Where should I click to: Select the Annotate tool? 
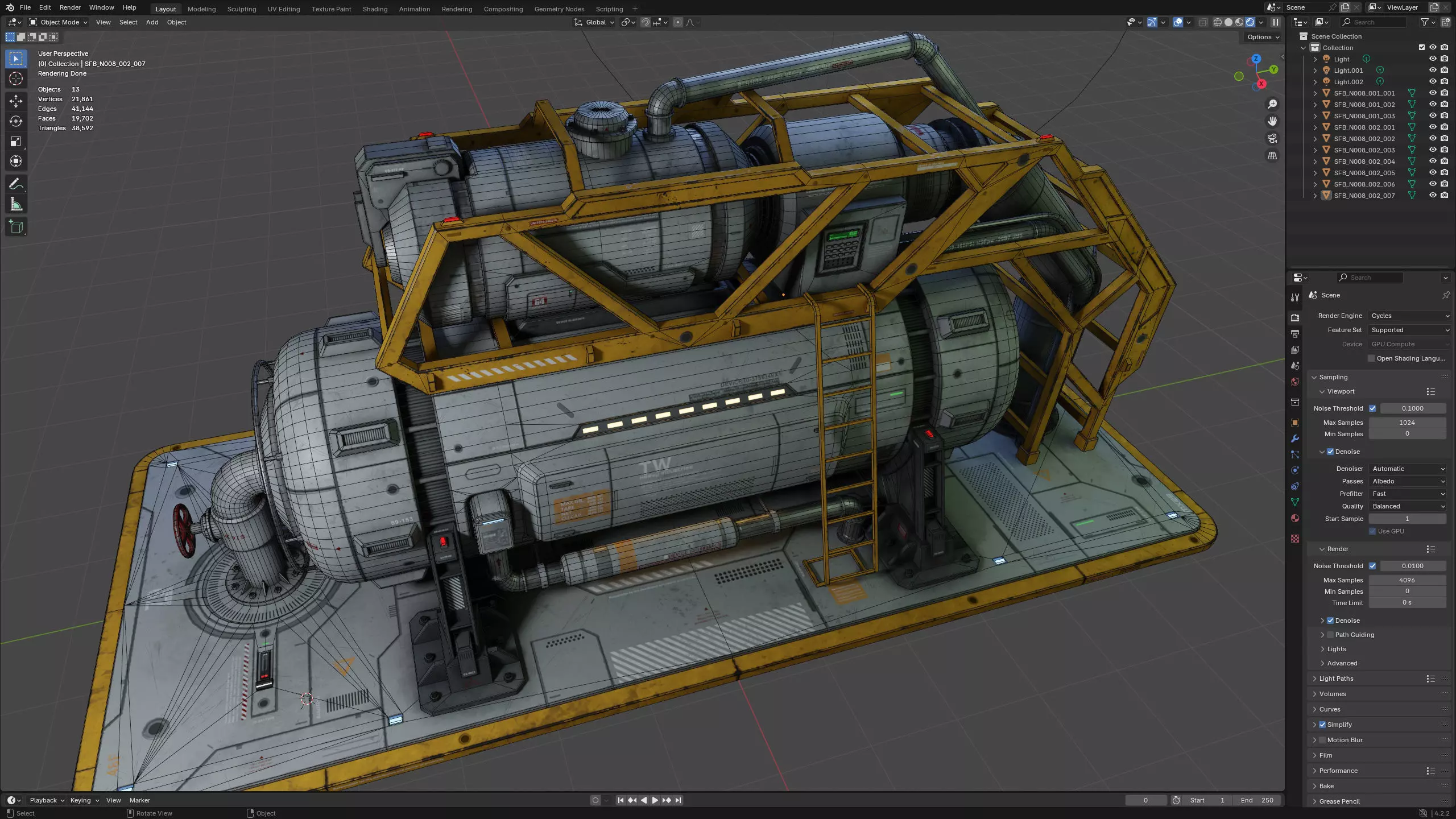click(16, 184)
